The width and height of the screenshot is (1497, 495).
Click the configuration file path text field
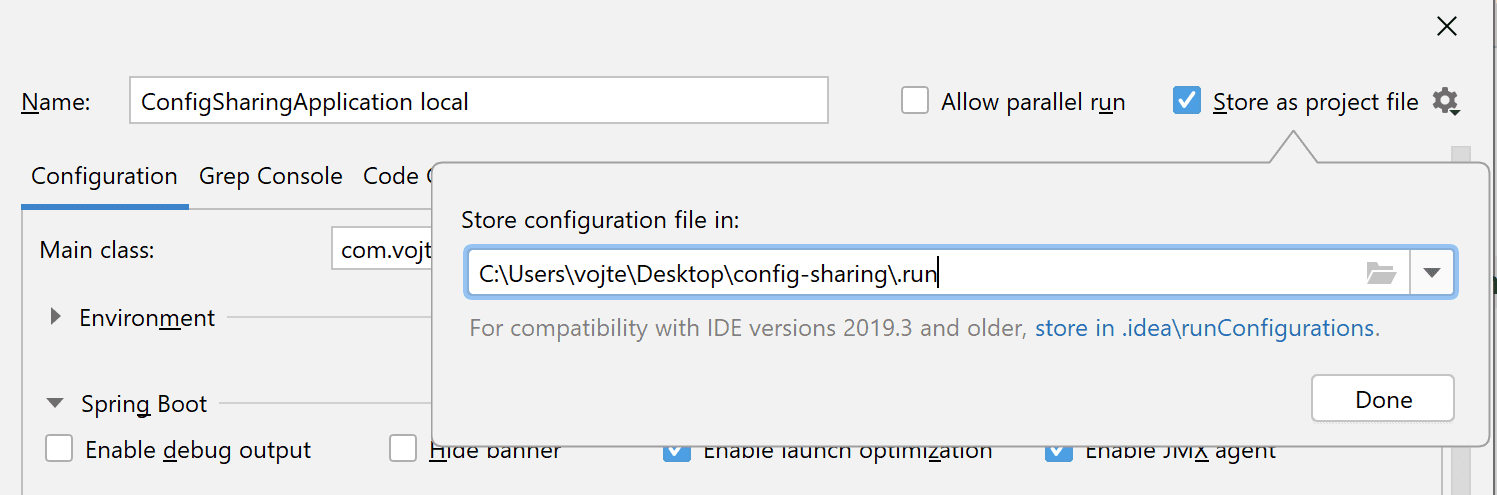coord(910,273)
